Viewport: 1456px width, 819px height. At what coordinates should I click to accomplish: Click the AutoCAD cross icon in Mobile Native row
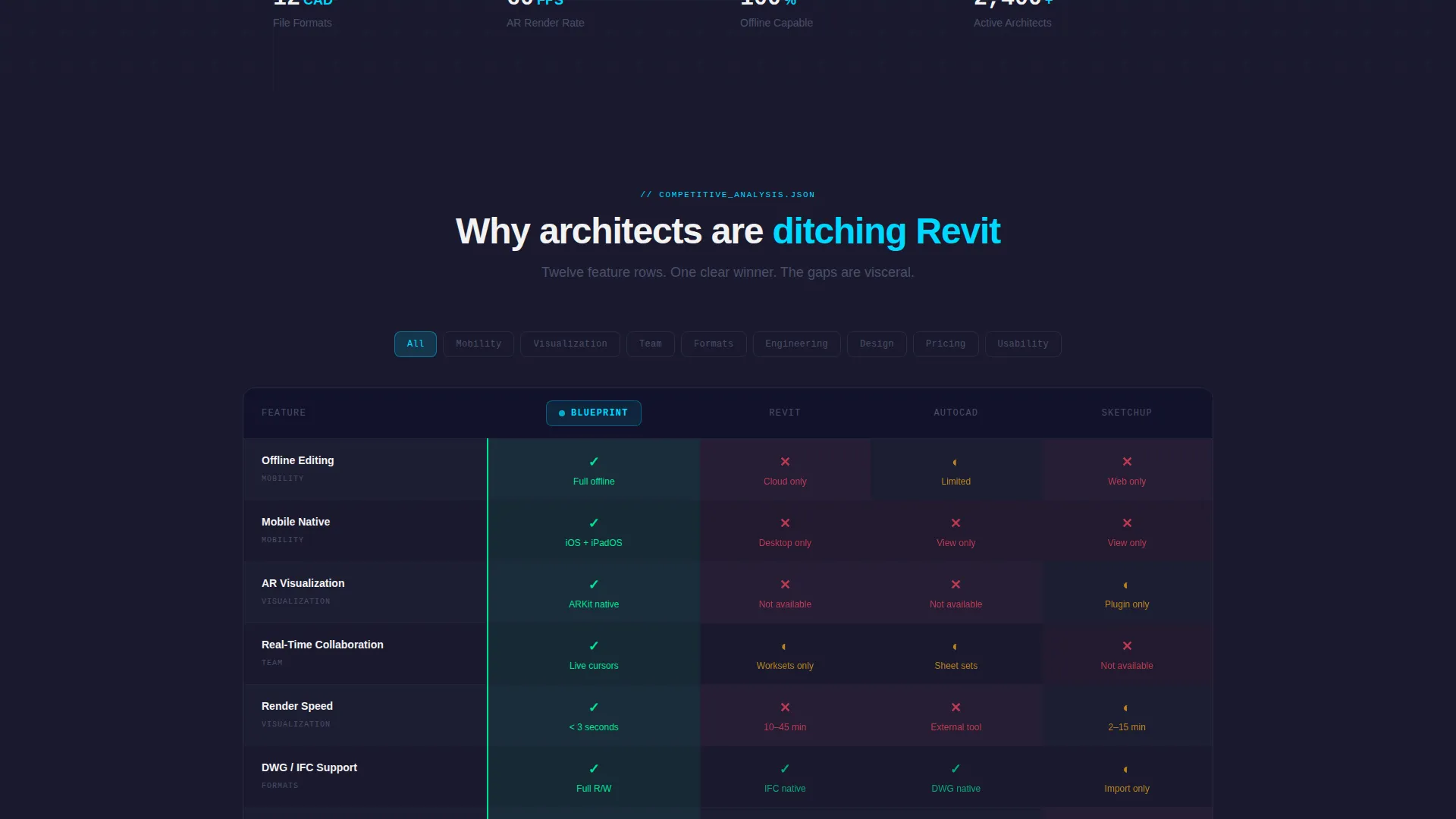tap(955, 523)
